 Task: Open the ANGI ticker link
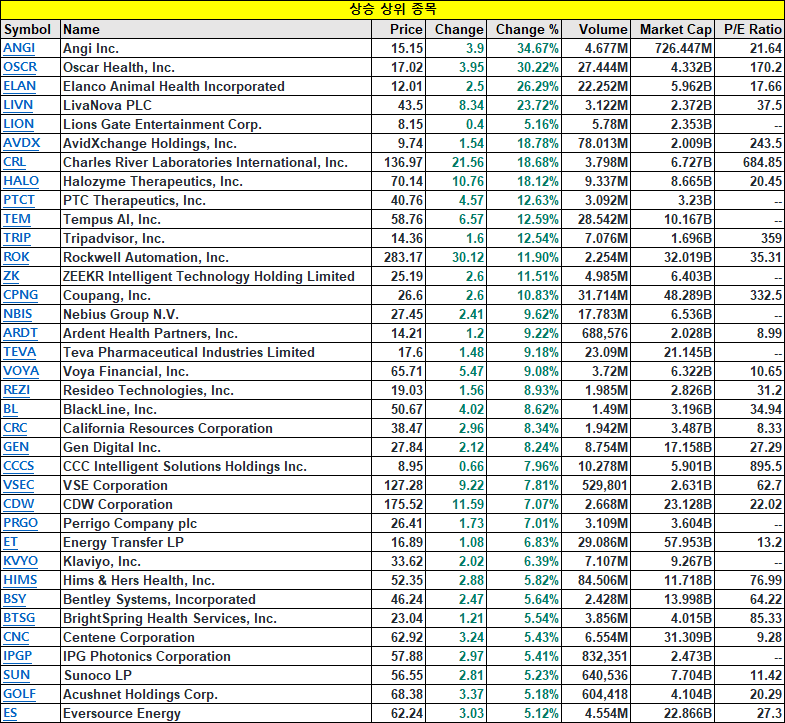[19, 48]
